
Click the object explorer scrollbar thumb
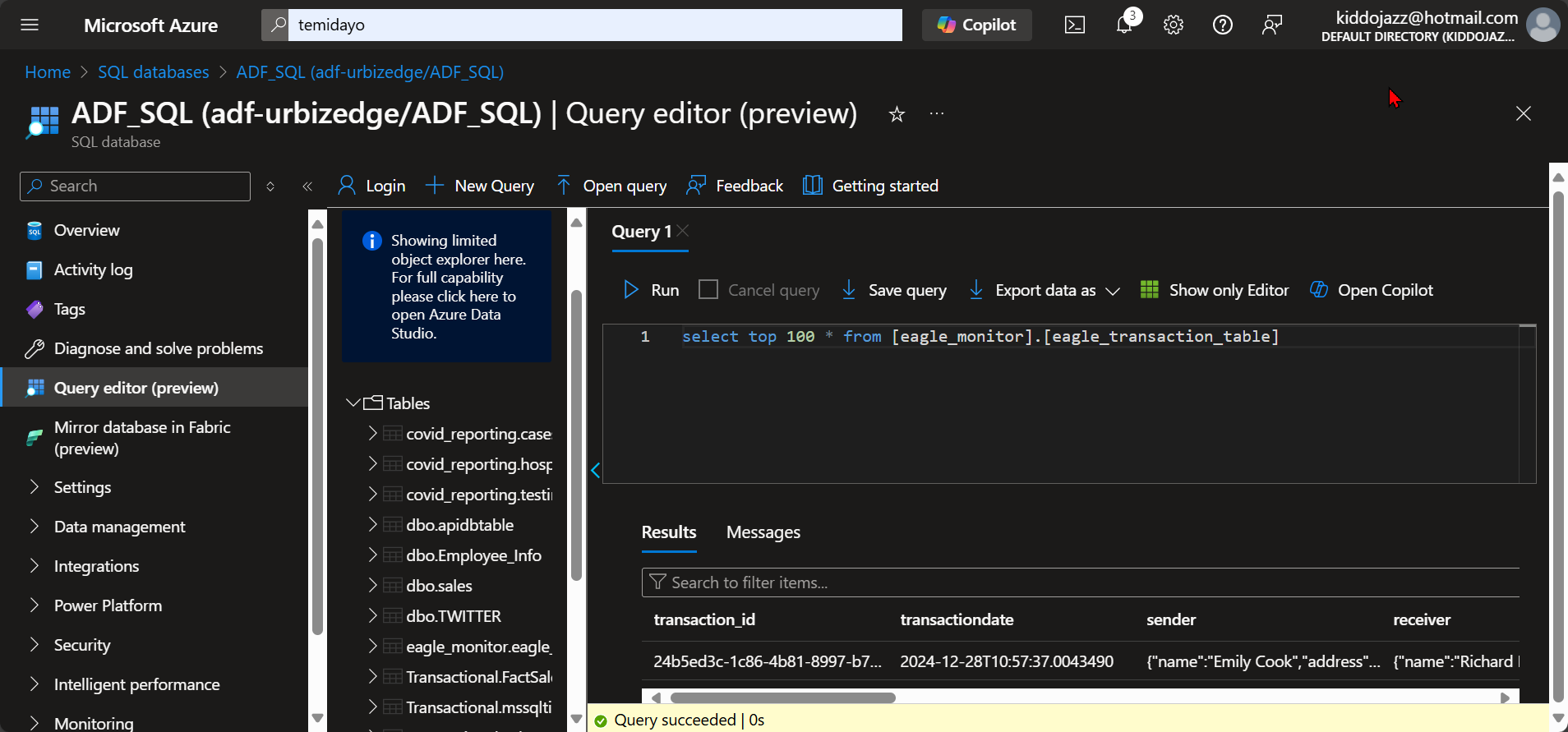[x=577, y=435]
